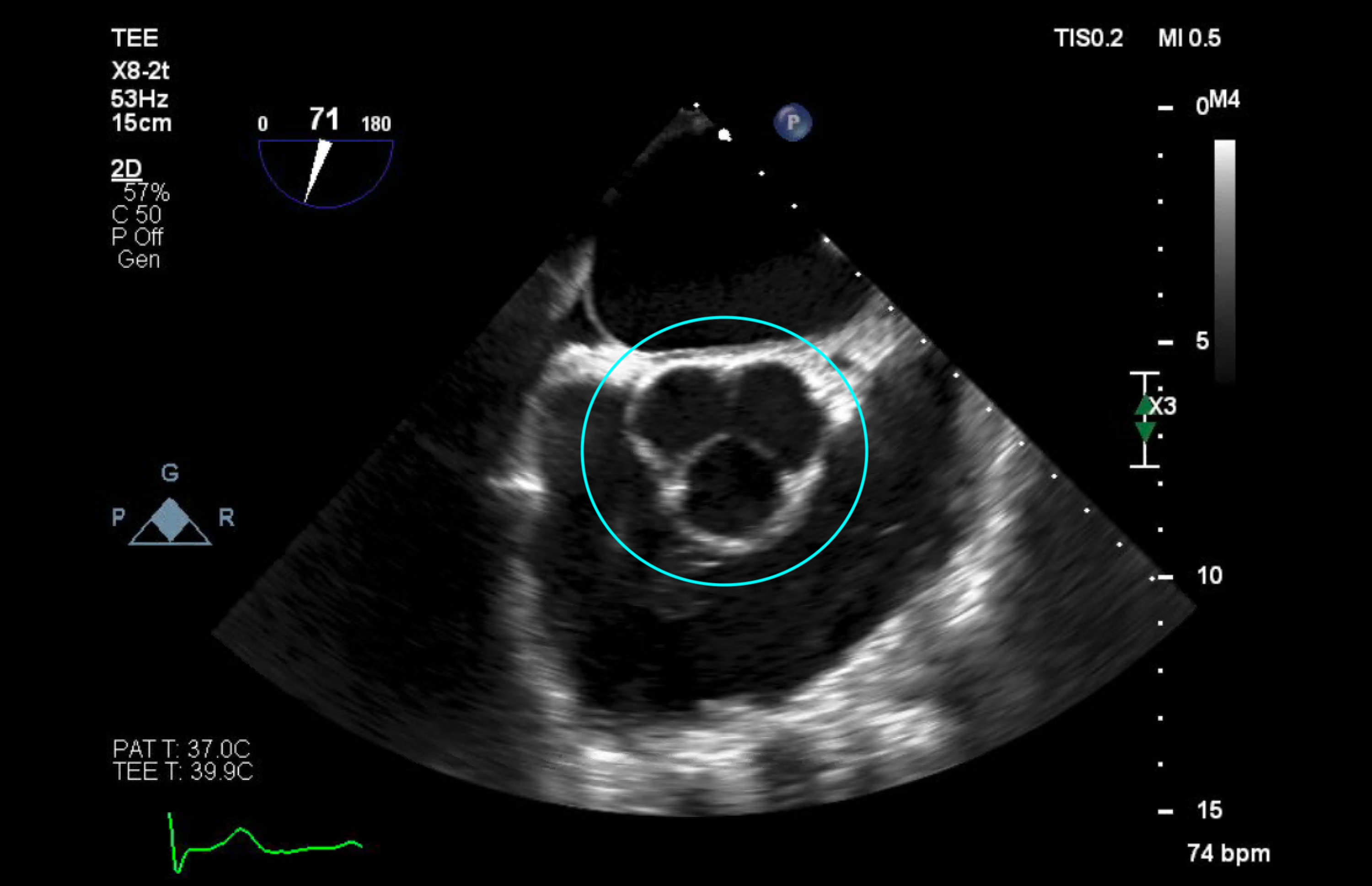Click the bright white dot near sector apex
Screen dimensions: 1372x886
724,135
